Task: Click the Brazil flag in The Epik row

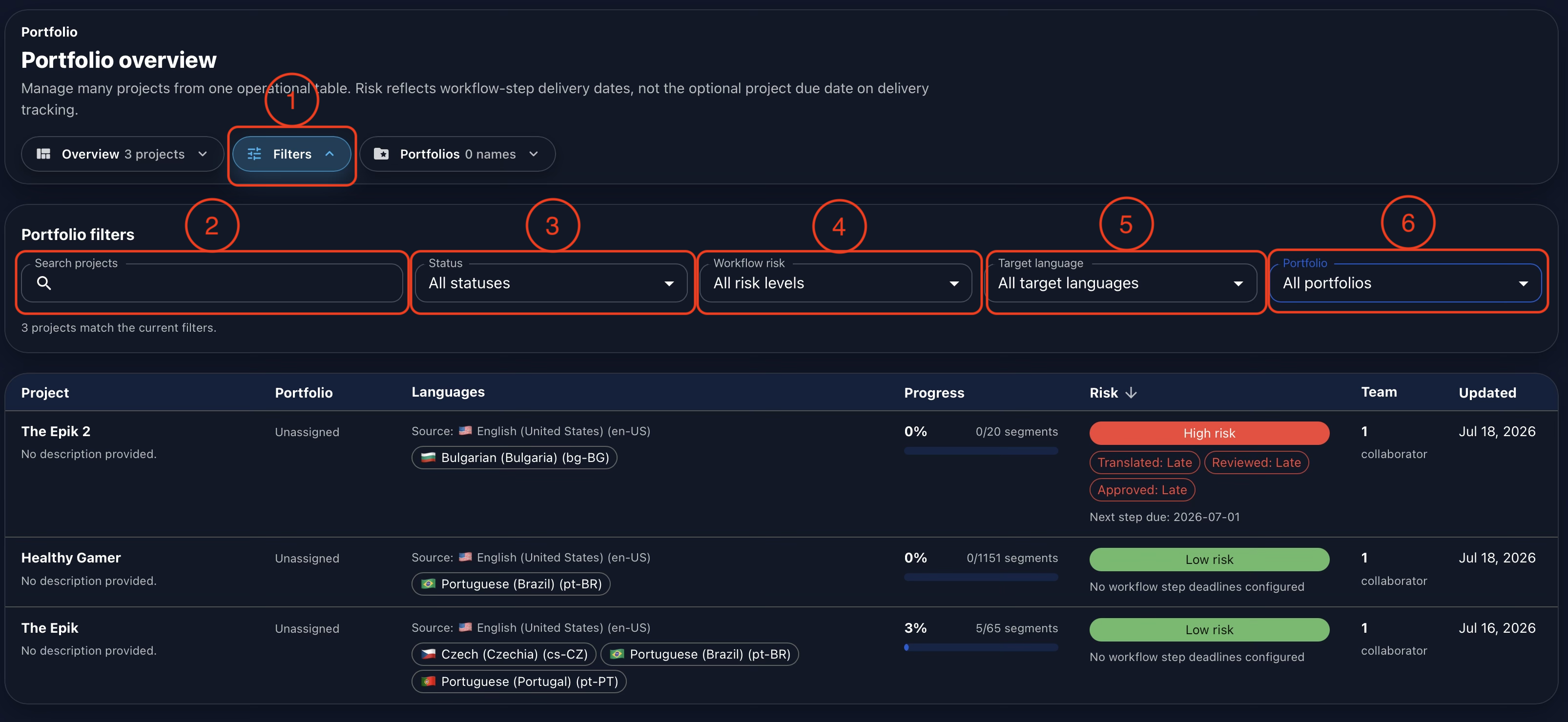Action: pyautogui.click(x=617, y=654)
